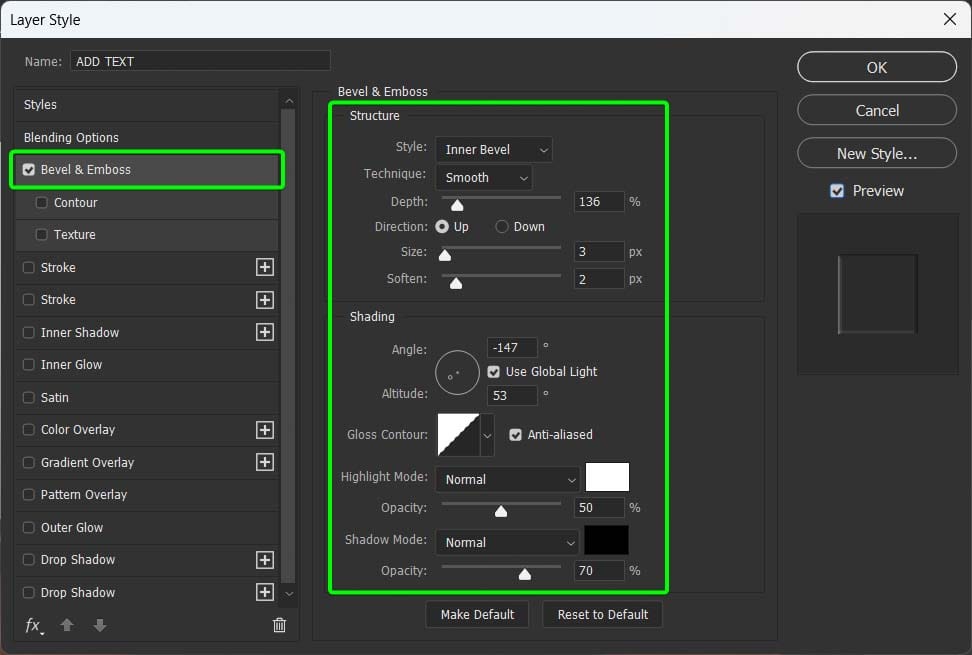972x655 pixels.
Task: Select the Pattern Overlay effect row
Action: (147, 495)
